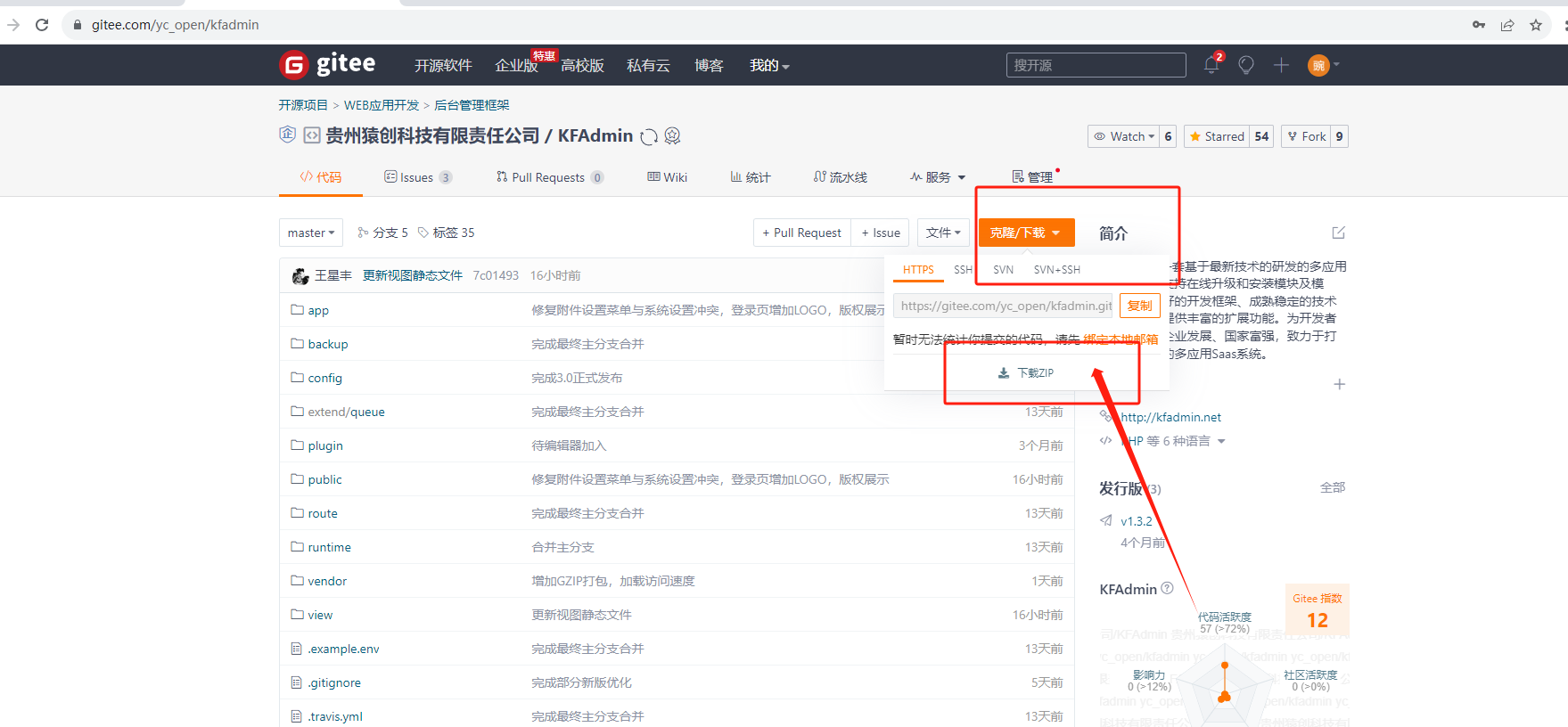The image size is (1568, 727).
Task: Select the SVN+SSH clone tab
Action: [x=1057, y=270]
